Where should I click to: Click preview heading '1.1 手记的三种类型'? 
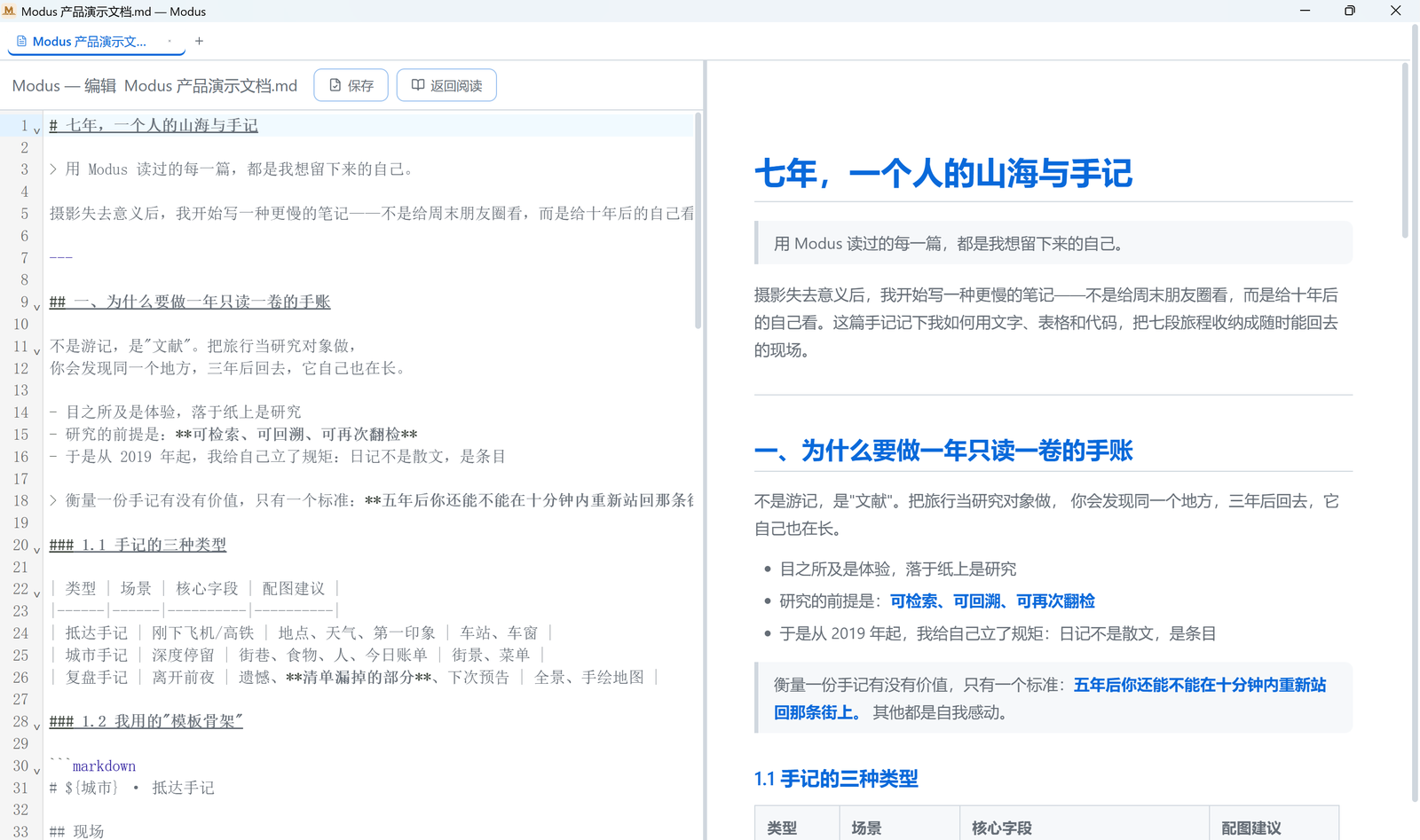[x=836, y=779]
